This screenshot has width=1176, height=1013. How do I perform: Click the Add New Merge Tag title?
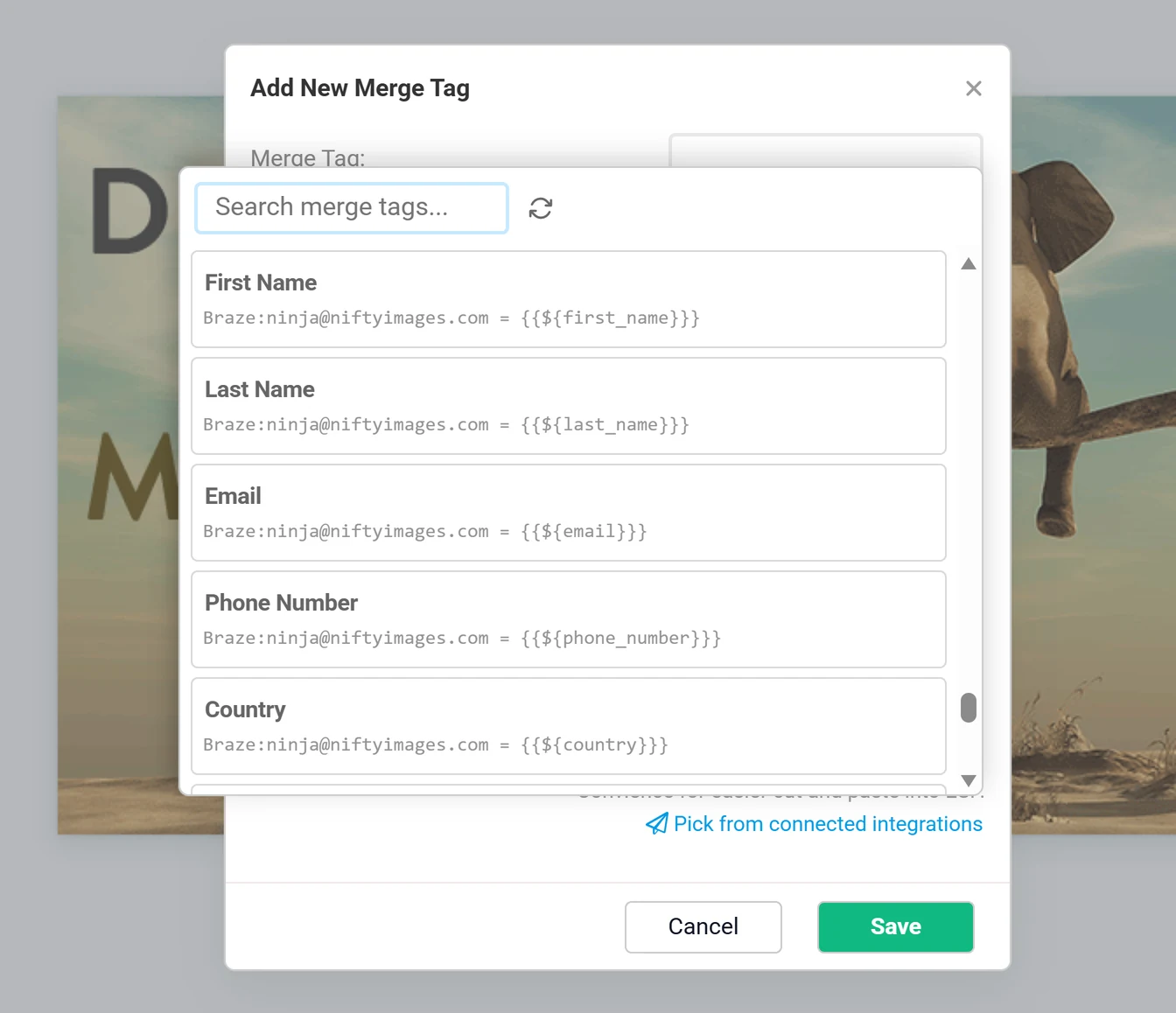[x=360, y=88]
